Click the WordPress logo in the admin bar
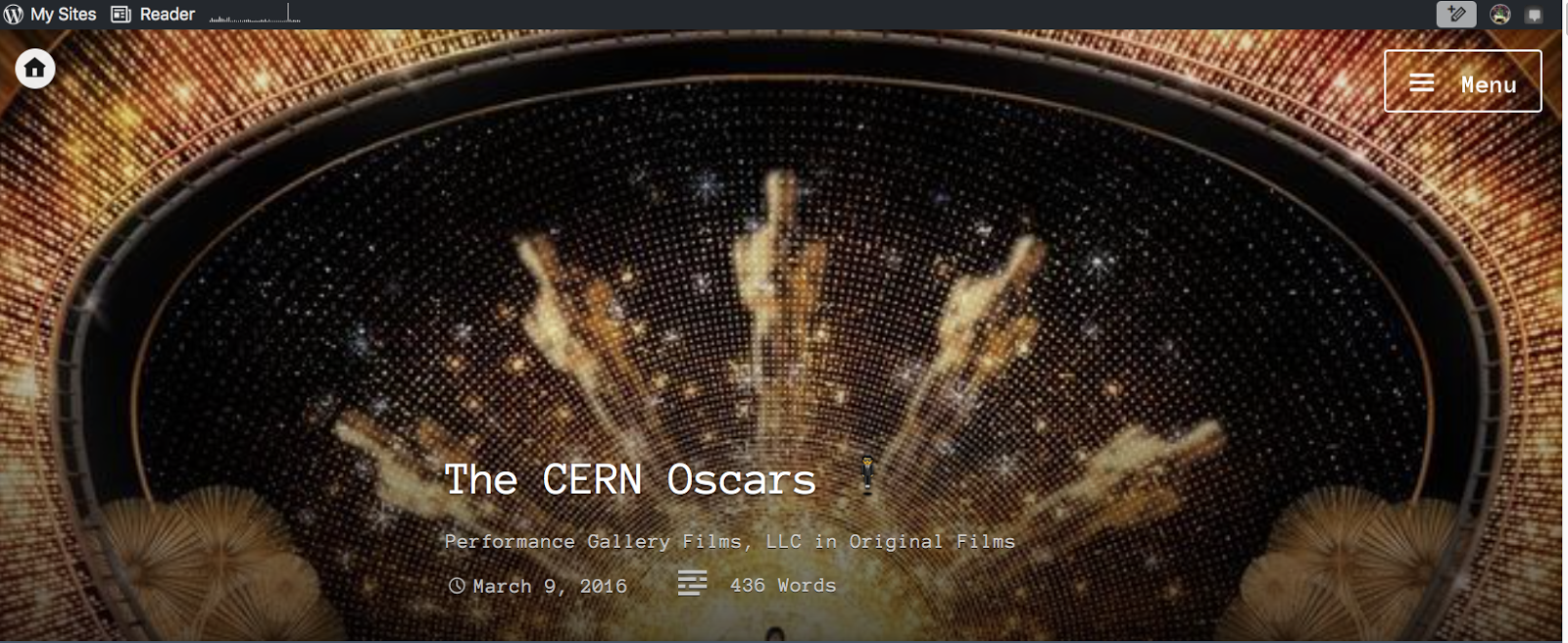The image size is (1568, 643). coord(14,15)
